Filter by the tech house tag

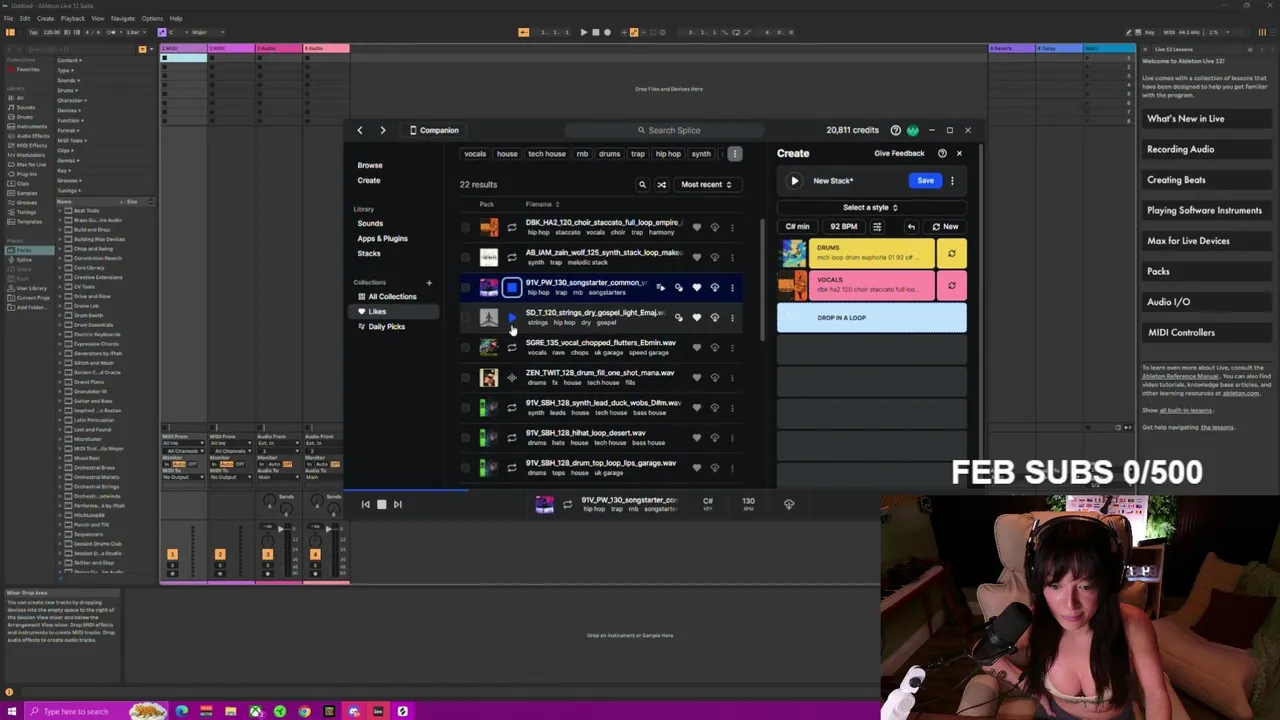546,154
